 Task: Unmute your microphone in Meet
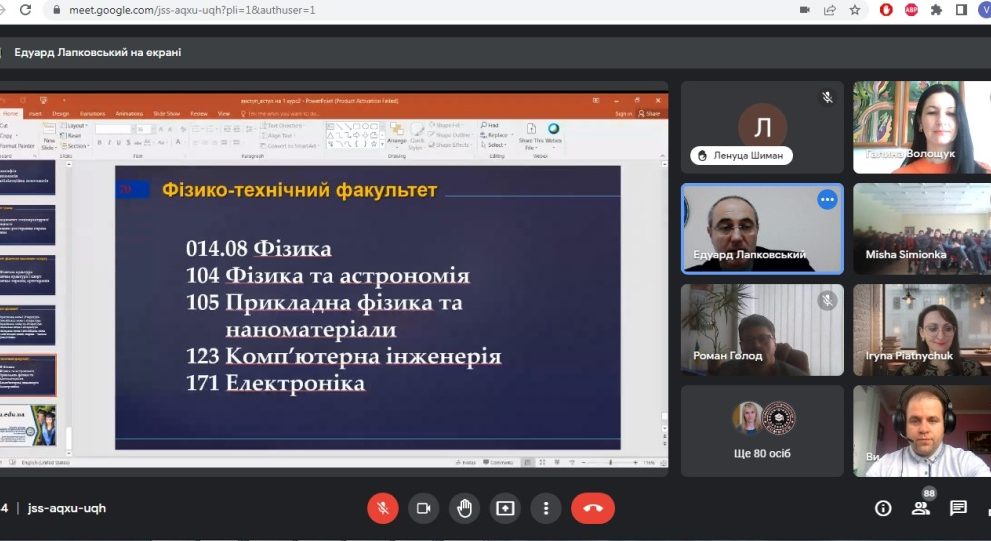point(382,508)
